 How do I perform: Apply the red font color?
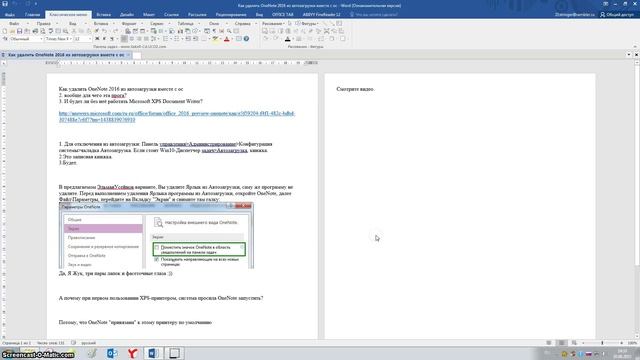coord(227,39)
